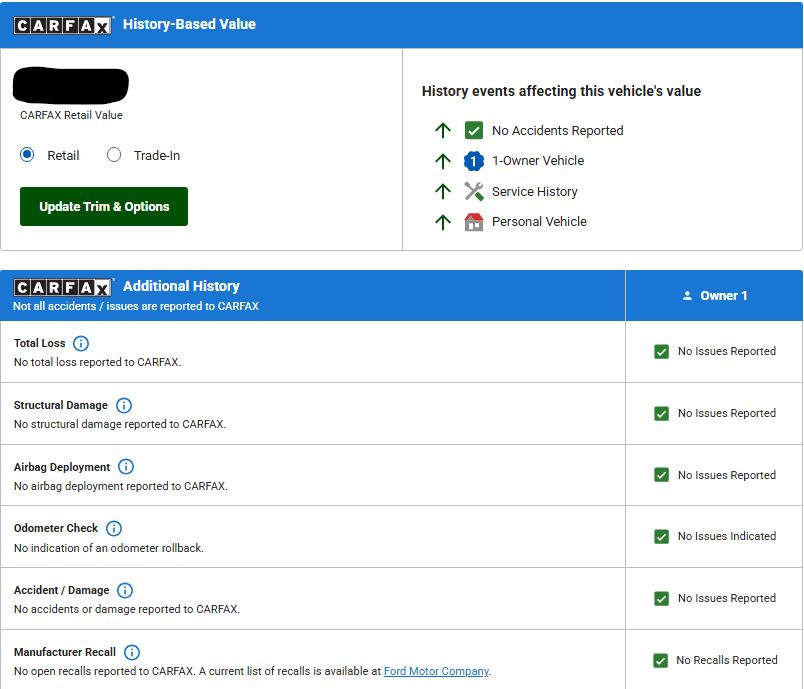
Task: Click the Personal Vehicle label
Action: click(x=539, y=222)
